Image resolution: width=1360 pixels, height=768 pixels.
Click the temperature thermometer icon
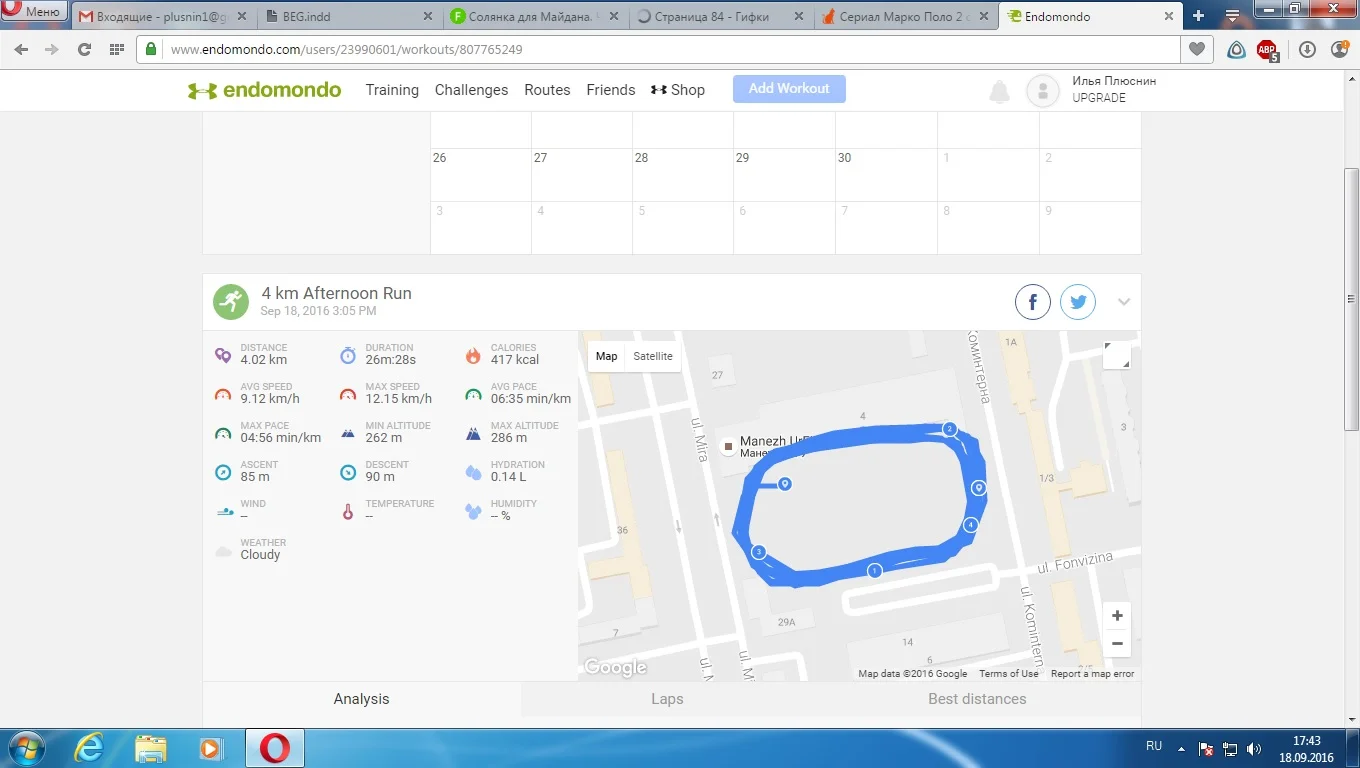pos(348,511)
